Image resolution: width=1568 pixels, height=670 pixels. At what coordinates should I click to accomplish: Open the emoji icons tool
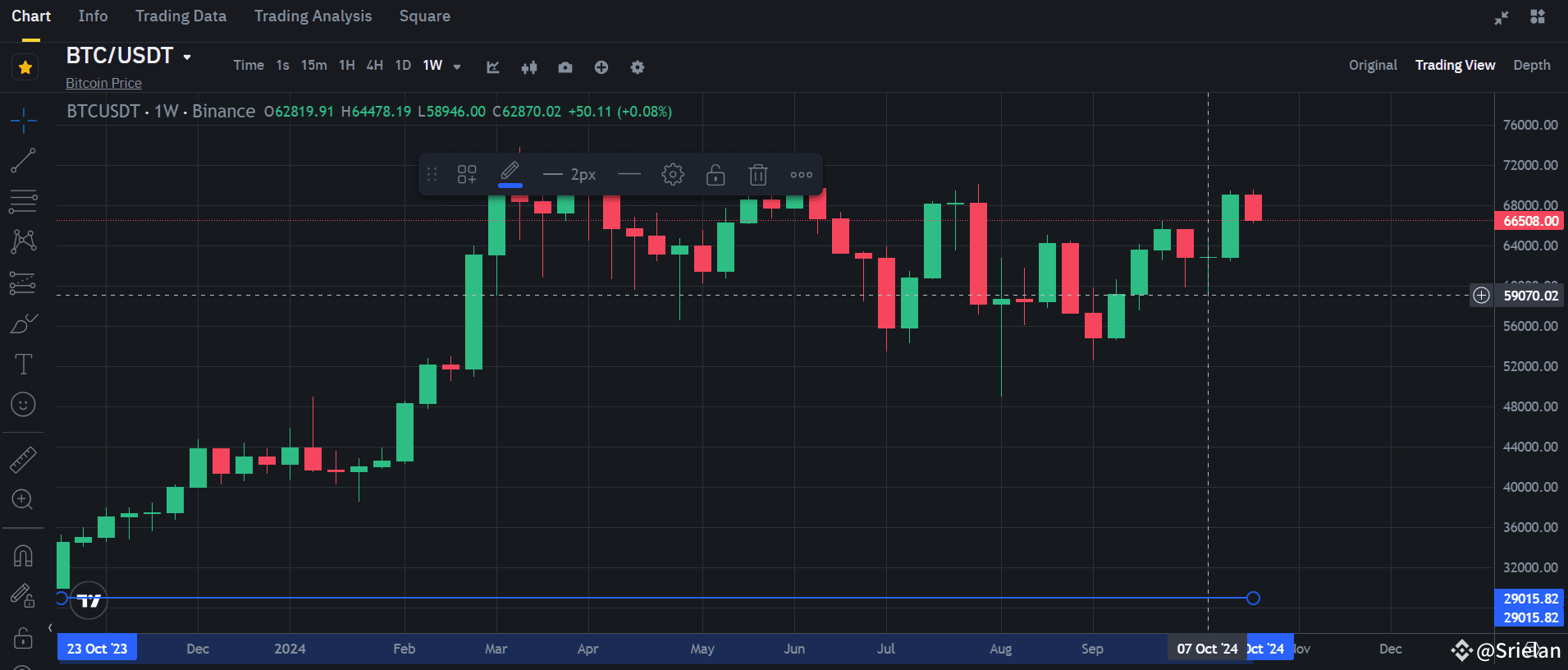coord(23,404)
